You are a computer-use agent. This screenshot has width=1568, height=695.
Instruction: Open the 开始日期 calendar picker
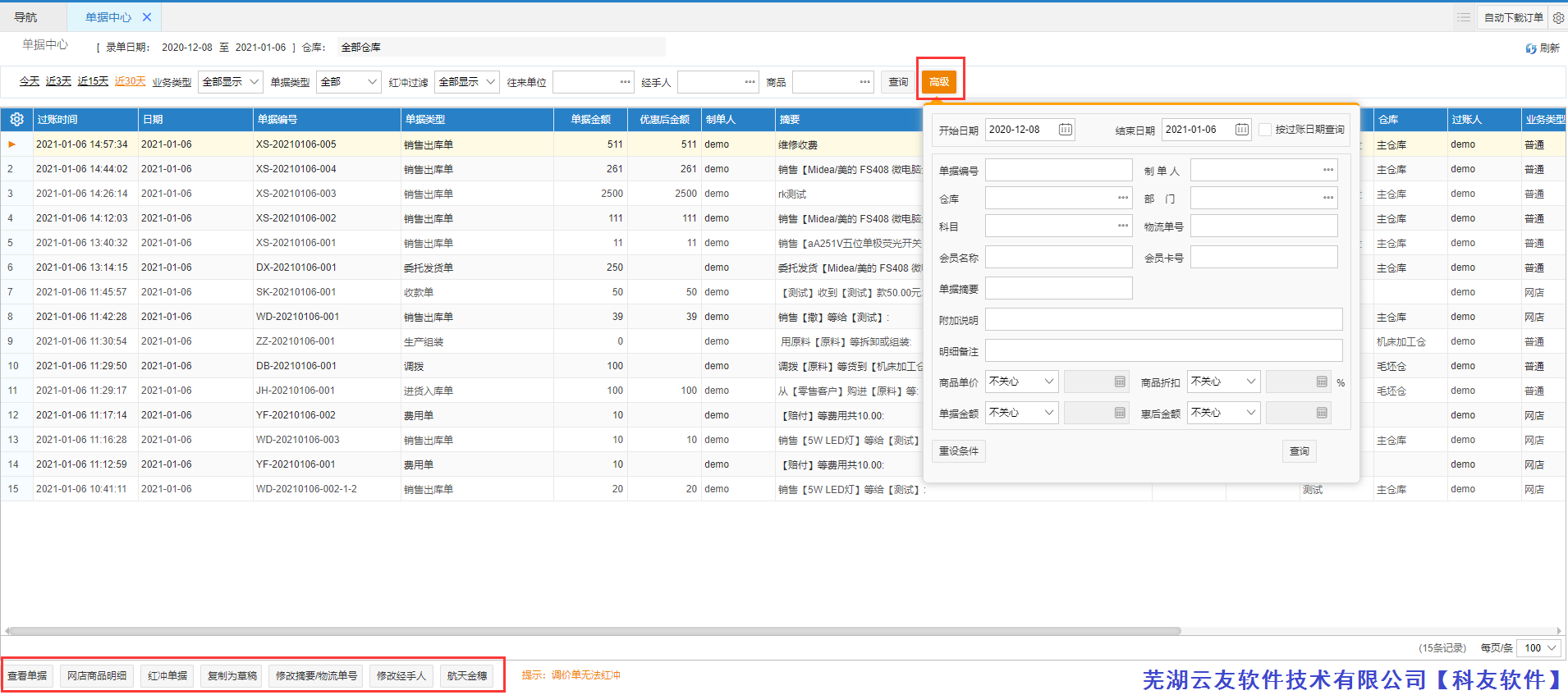click(x=1065, y=130)
